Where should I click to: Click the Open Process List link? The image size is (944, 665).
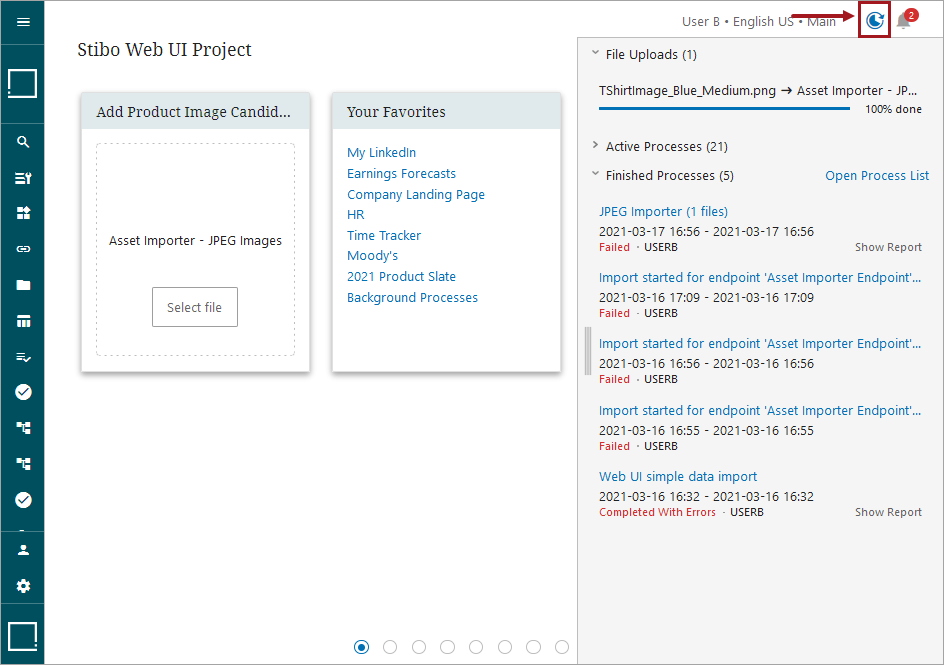877,176
